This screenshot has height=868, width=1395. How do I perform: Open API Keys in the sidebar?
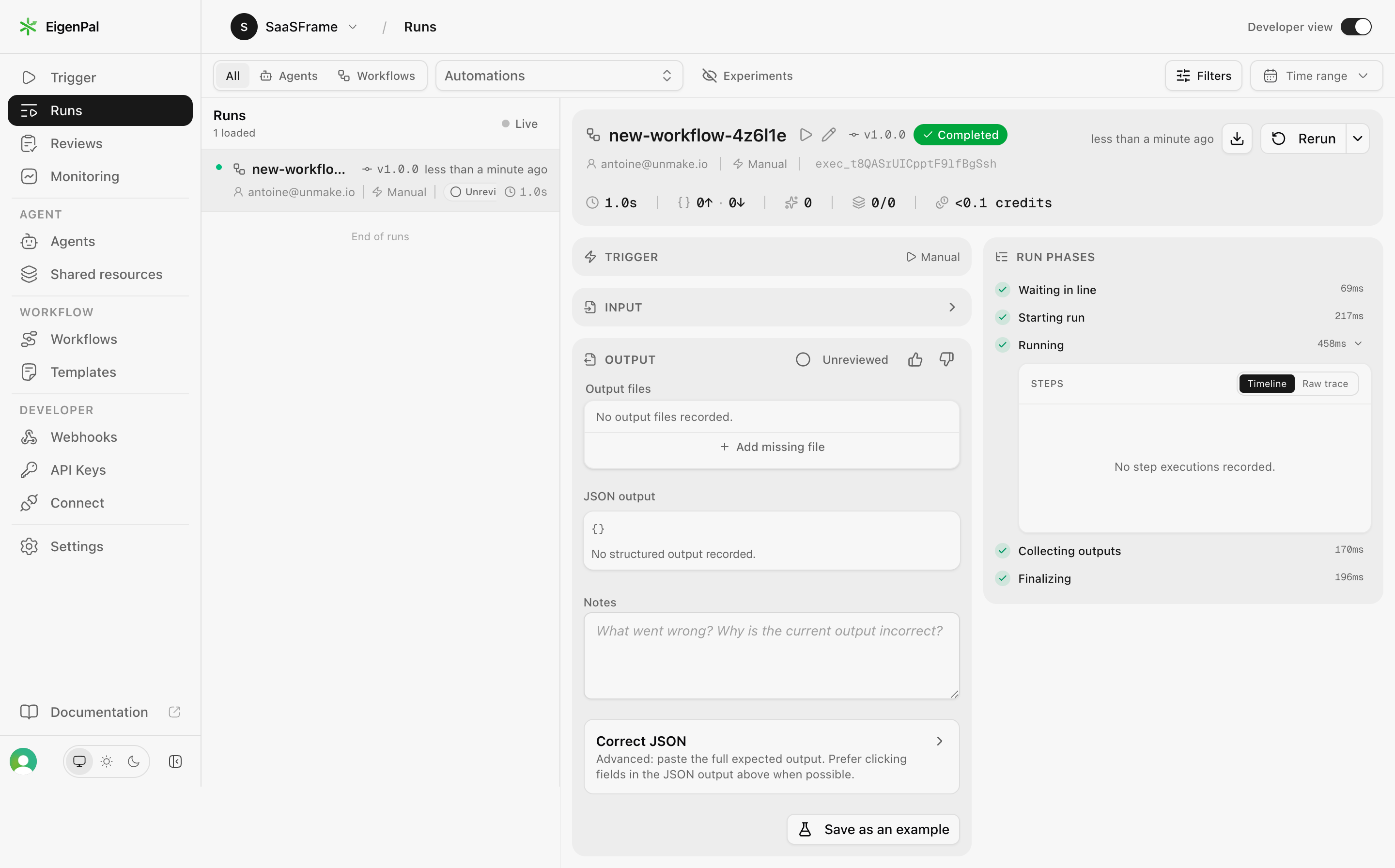pos(100,469)
